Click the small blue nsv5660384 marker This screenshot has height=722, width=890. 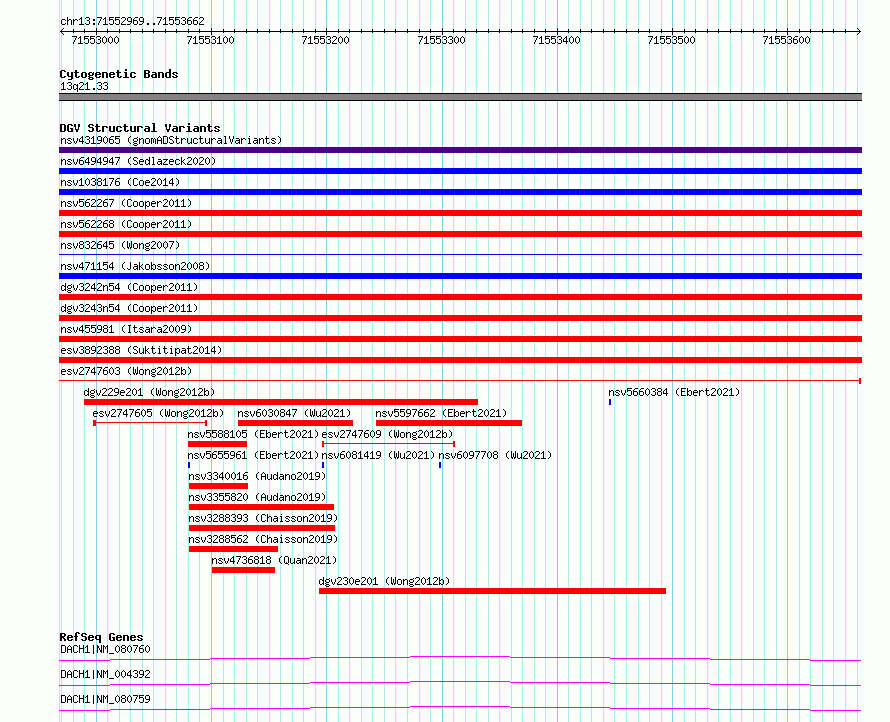coord(610,402)
